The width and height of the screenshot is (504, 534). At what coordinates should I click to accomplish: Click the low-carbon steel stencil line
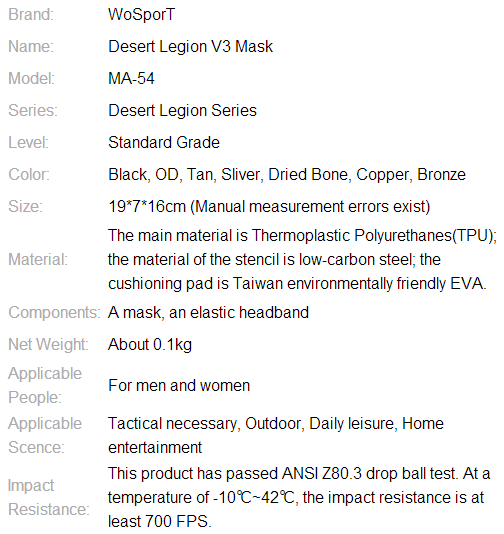[x=274, y=260]
